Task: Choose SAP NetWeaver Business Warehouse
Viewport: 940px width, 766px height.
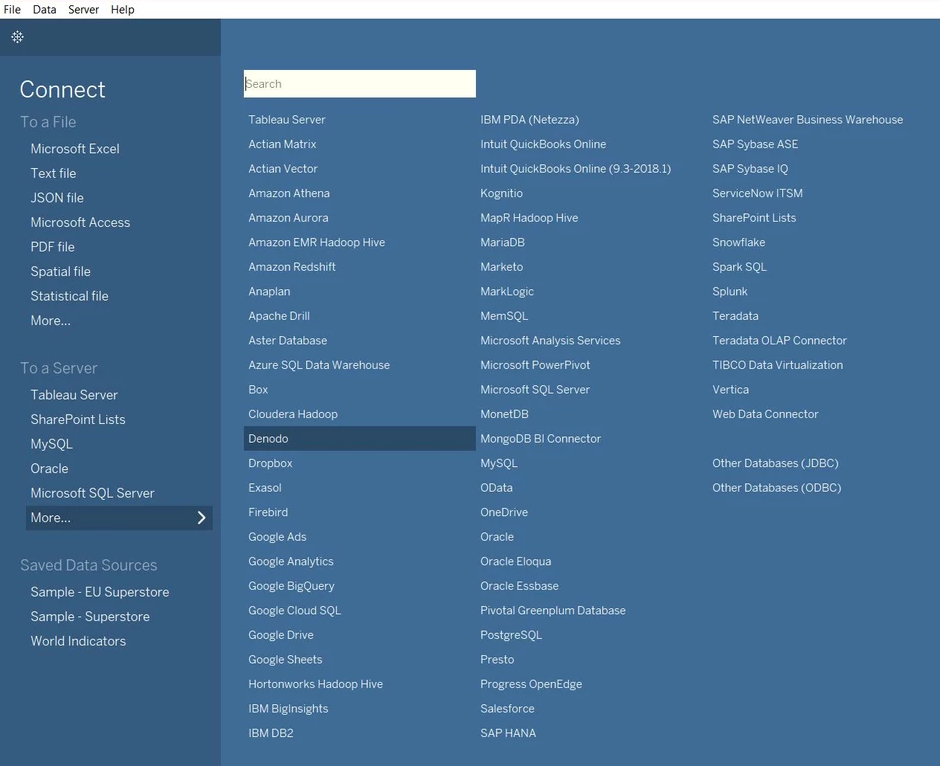Action: pos(808,120)
